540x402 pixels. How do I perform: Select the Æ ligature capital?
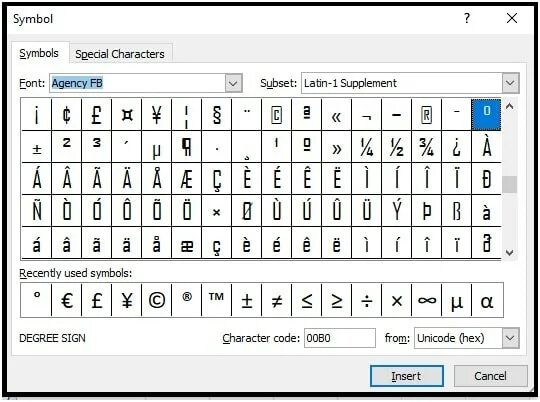tap(186, 179)
